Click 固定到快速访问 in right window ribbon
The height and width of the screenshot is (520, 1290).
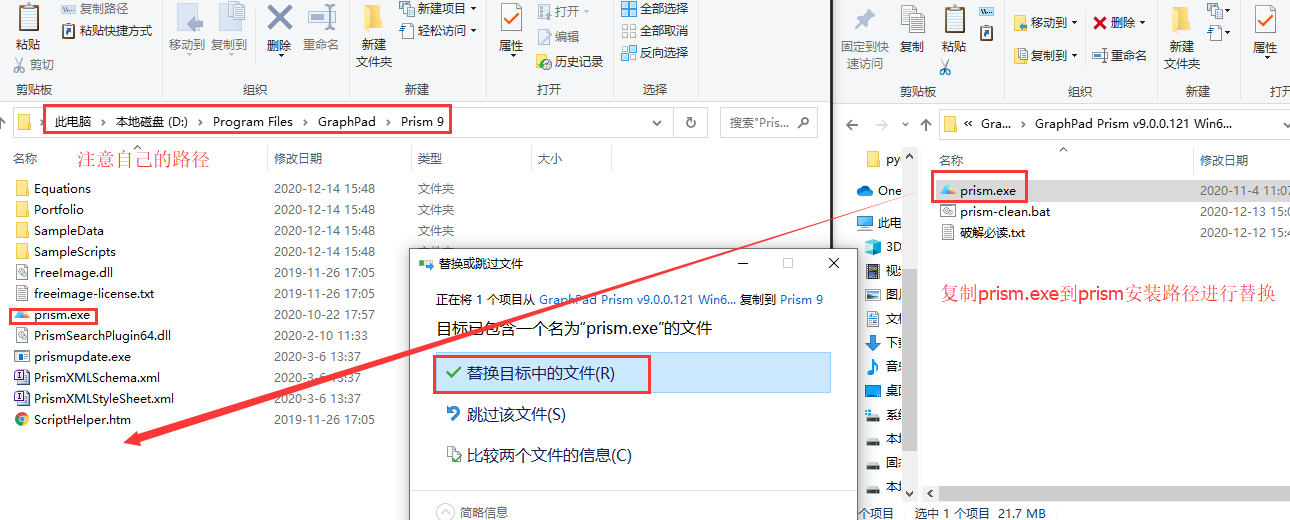point(864,37)
